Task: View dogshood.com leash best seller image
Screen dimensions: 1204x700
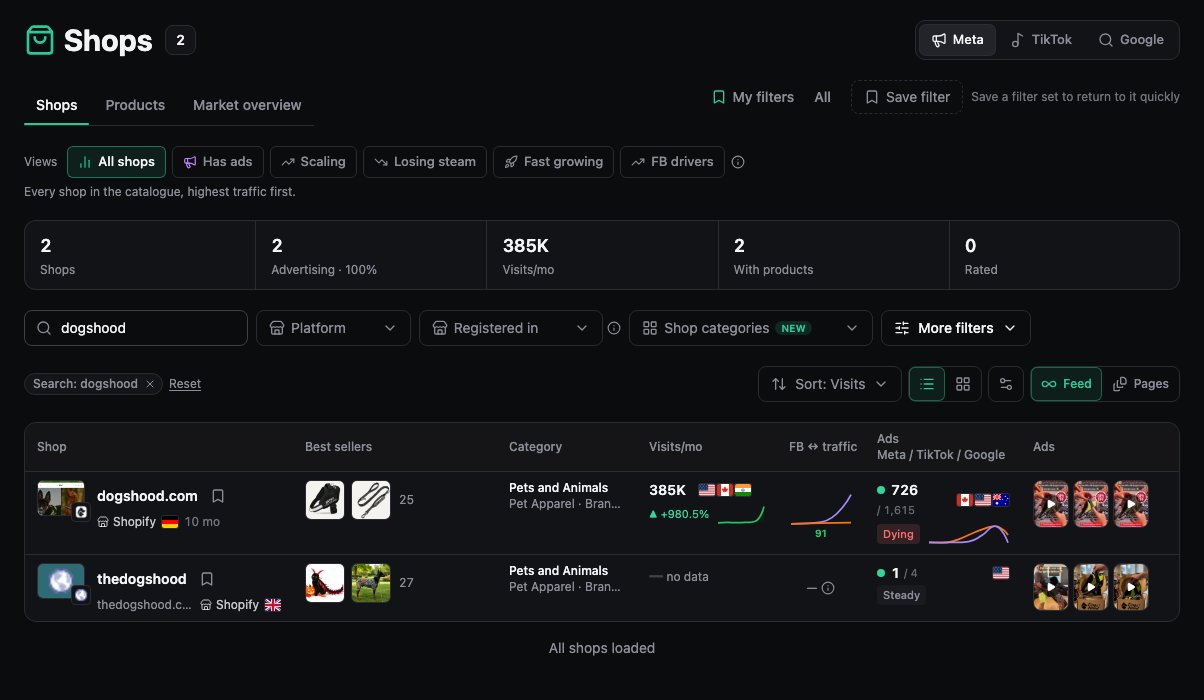Action: click(x=371, y=500)
